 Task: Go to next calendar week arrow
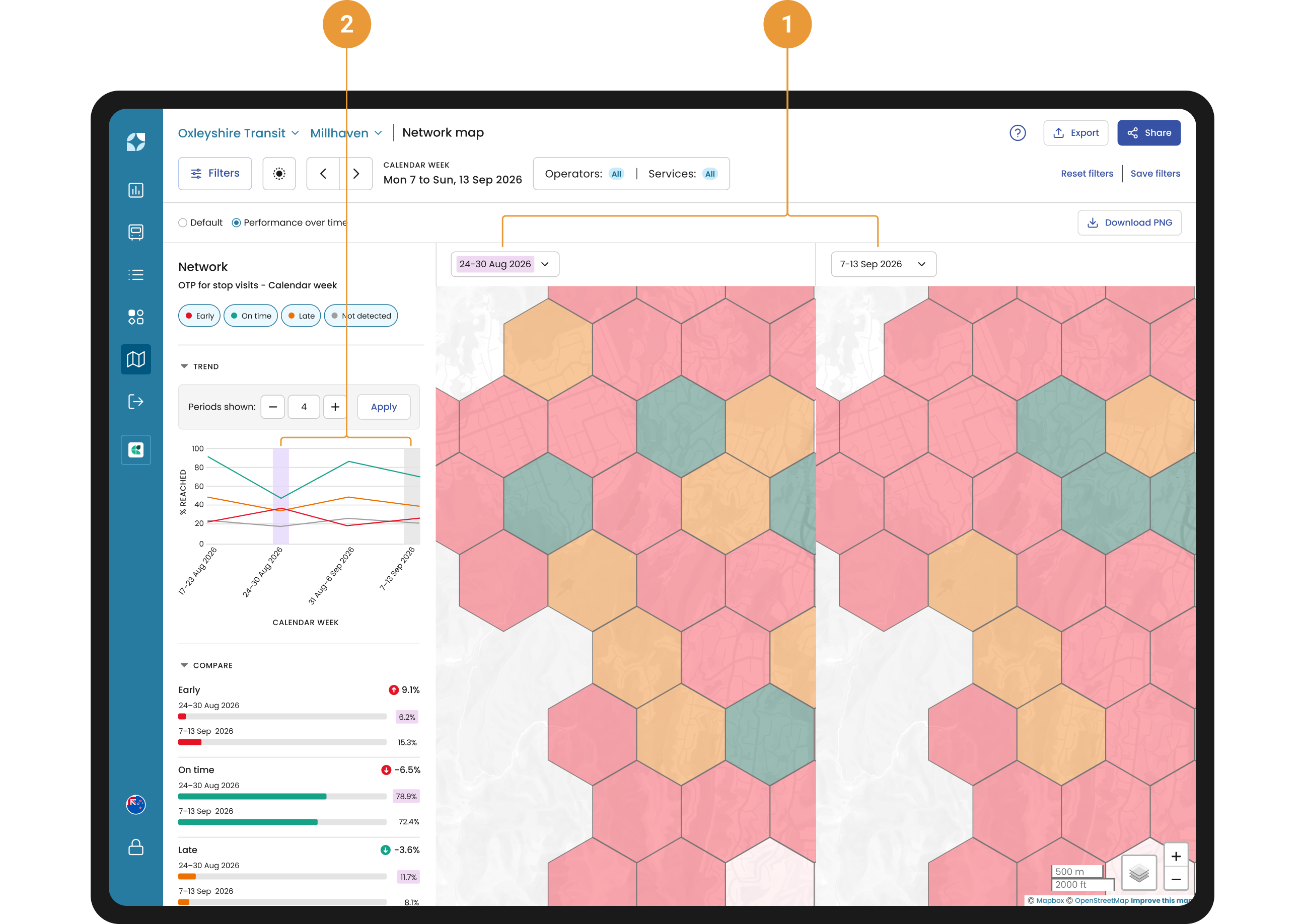(x=356, y=174)
